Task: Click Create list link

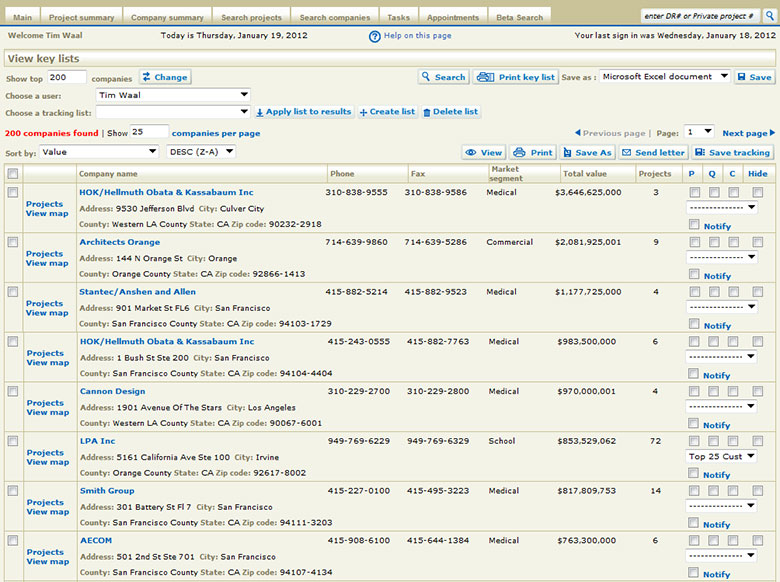Action: coord(387,112)
